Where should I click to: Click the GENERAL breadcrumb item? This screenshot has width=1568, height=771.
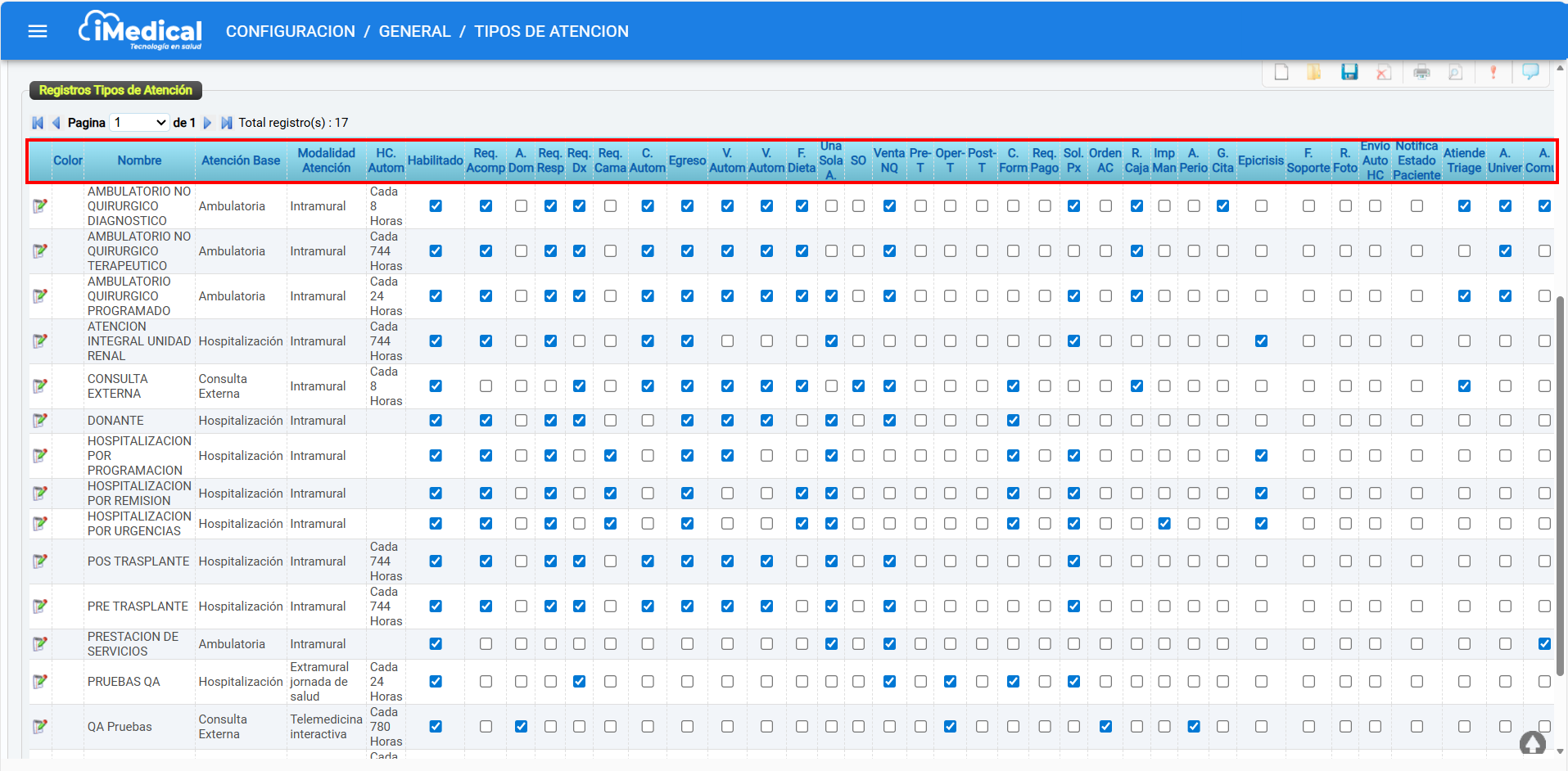414,31
